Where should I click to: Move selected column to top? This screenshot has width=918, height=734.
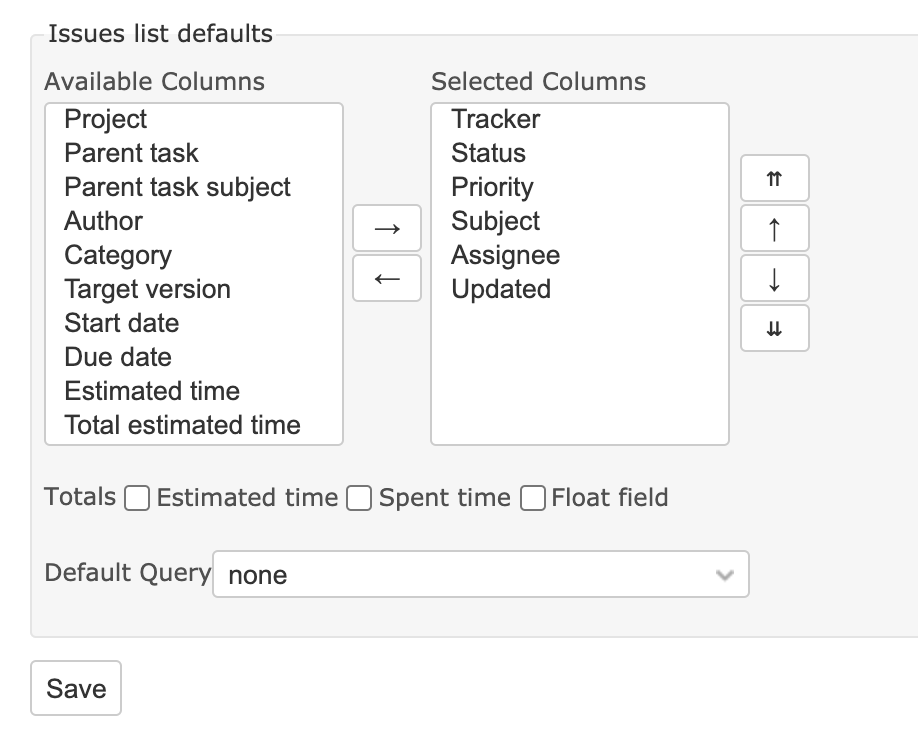pos(774,179)
